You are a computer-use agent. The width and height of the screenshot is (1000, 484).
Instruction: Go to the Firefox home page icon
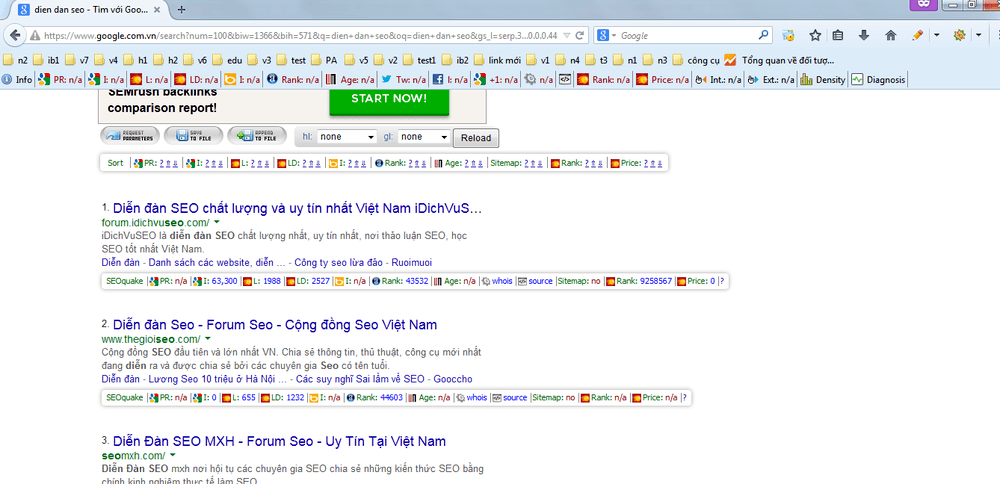point(891,36)
